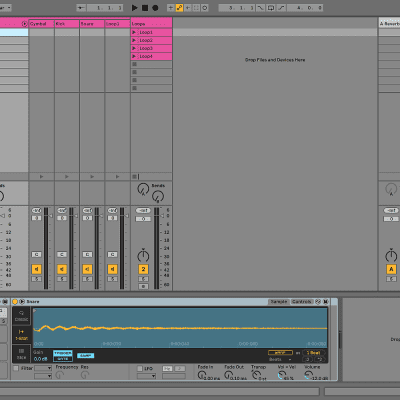Open the dropdown at the top-left toolbar
Image resolution: width=400 pixels, height=400 pixels.
pyautogui.click(x=5, y=7)
